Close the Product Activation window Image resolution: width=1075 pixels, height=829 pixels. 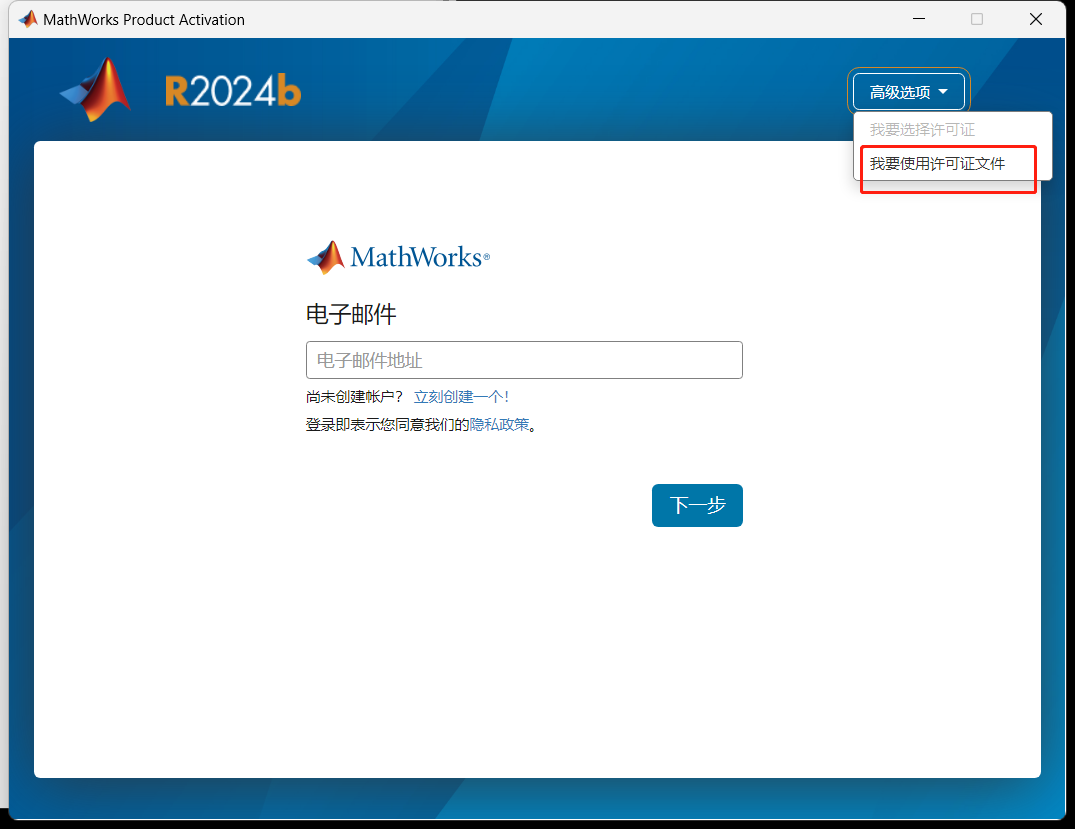point(1036,19)
